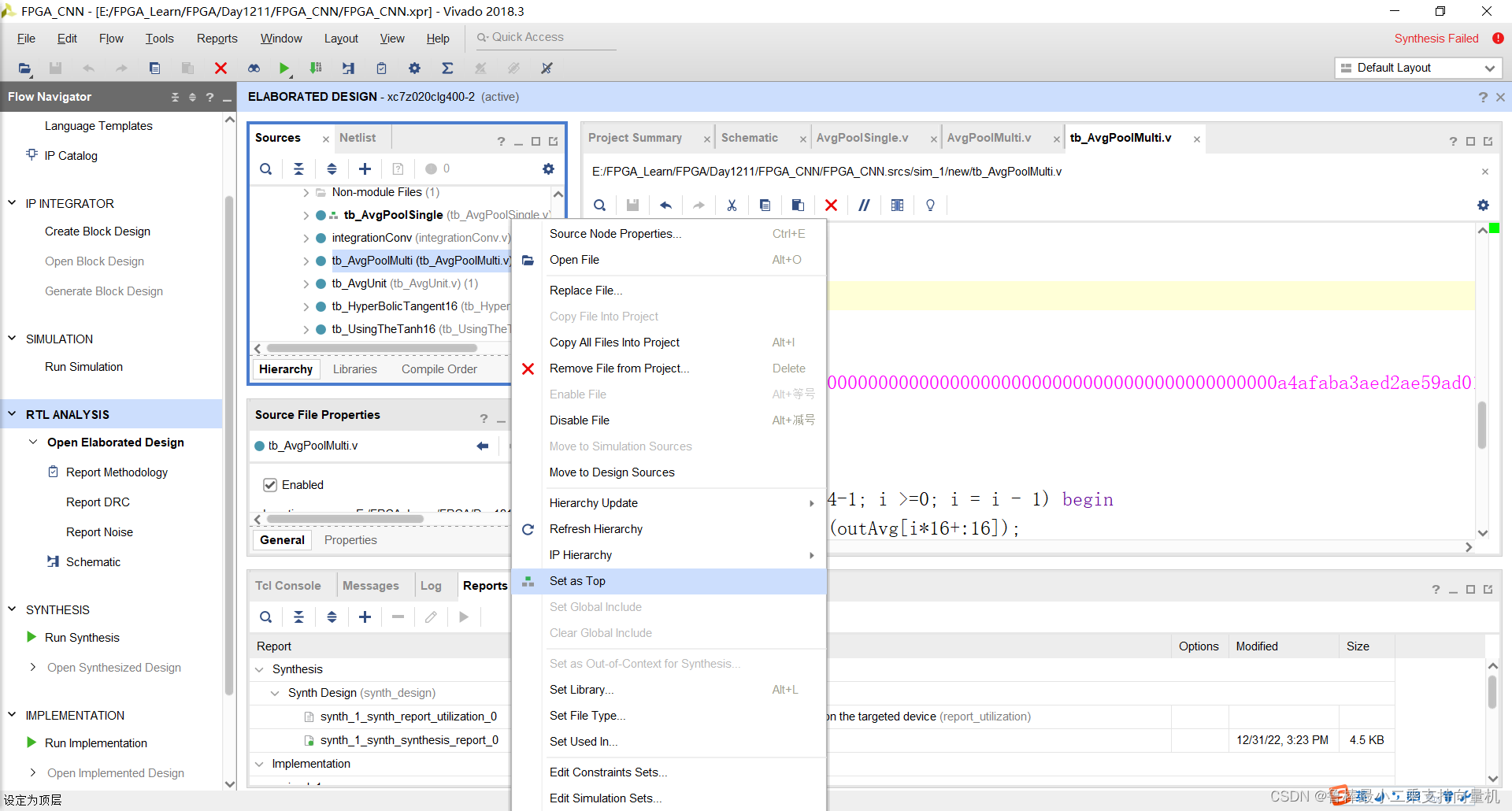Toggle the Enabled checkbox
The height and width of the screenshot is (811, 1512).
pyautogui.click(x=270, y=485)
